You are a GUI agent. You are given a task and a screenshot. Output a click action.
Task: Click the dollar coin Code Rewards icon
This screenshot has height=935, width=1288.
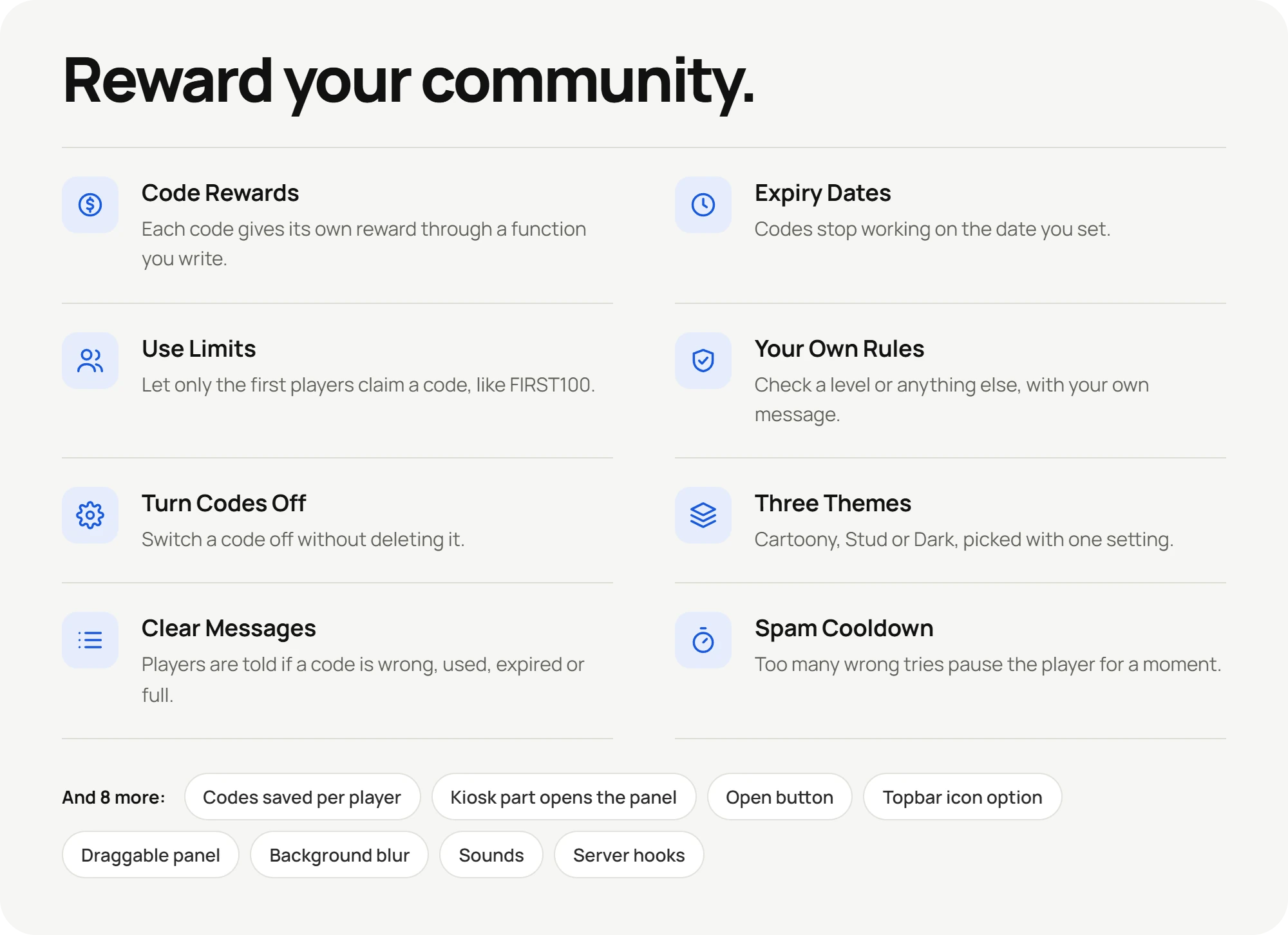coord(90,205)
